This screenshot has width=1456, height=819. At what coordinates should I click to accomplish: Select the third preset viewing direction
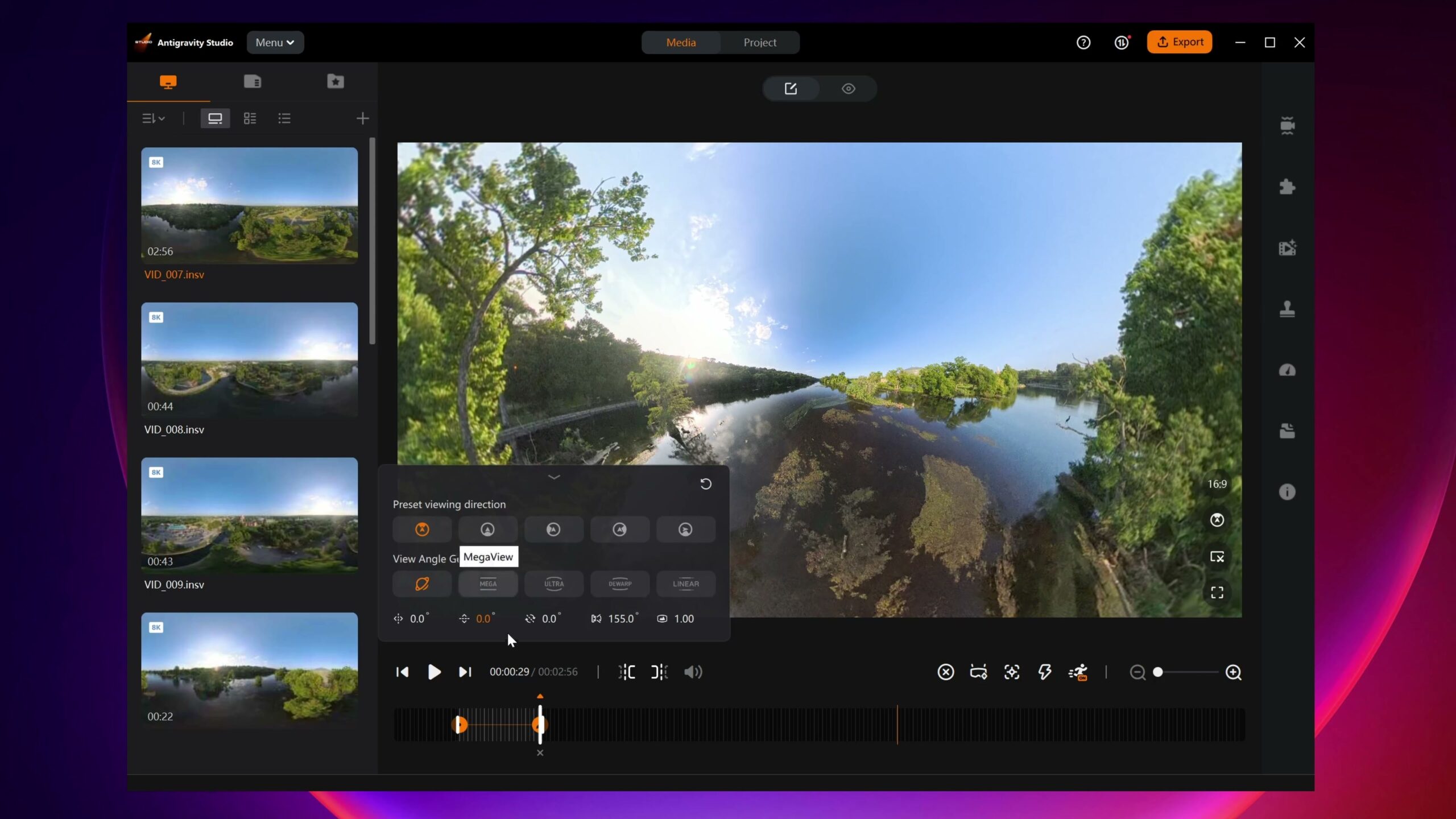(553, 530)
